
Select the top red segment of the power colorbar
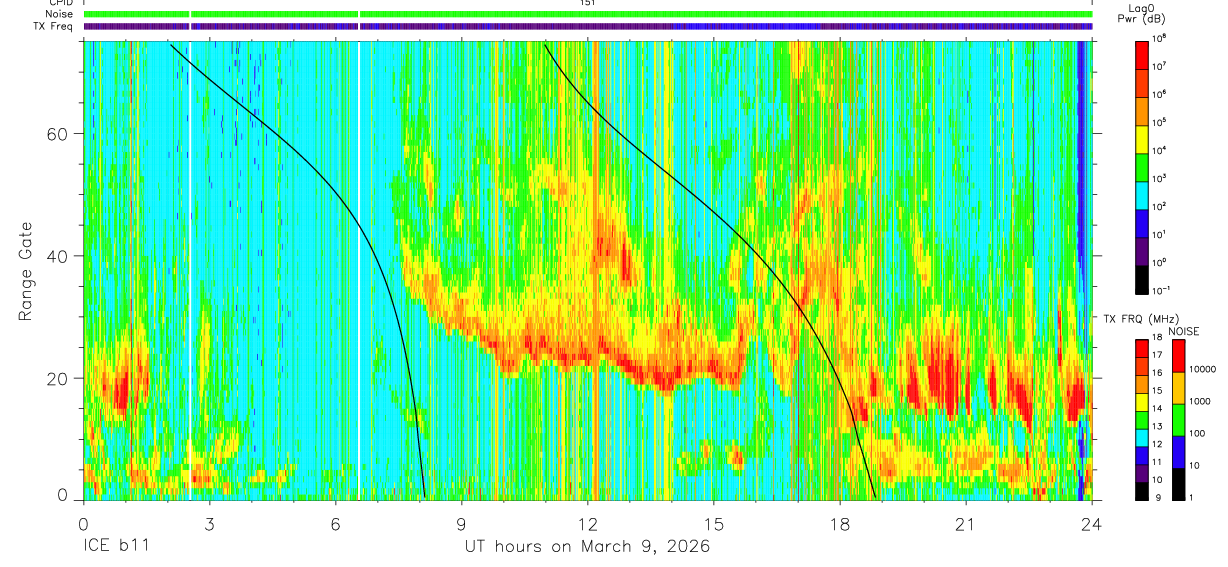1142,54
